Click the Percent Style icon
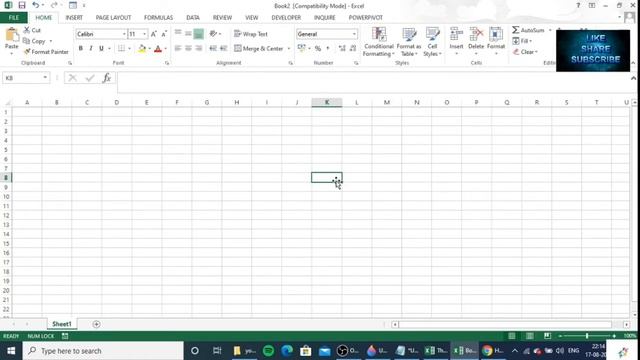Image resolution: width=640 pixels, height=360 pixels. tap(318, 49)
